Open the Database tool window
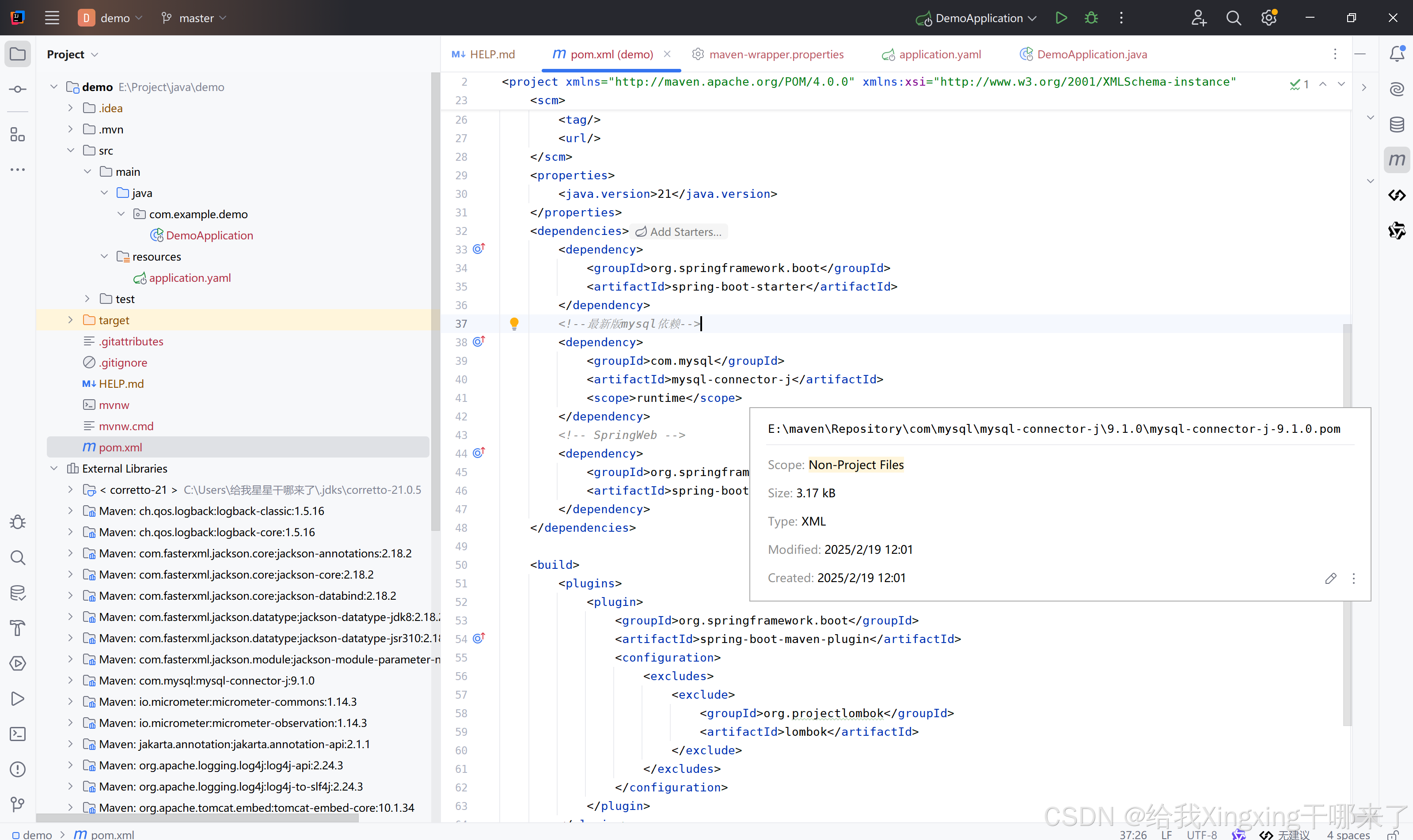This screenshot has height=840, width=1413. tap(1397, 125)
